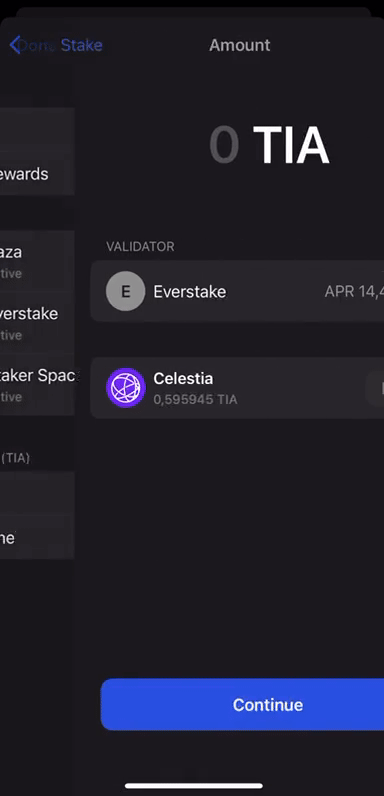Viewport: 384px width, 796px height.
Task: Select the background row ending in 'aza'
Action: pos(37,261)
